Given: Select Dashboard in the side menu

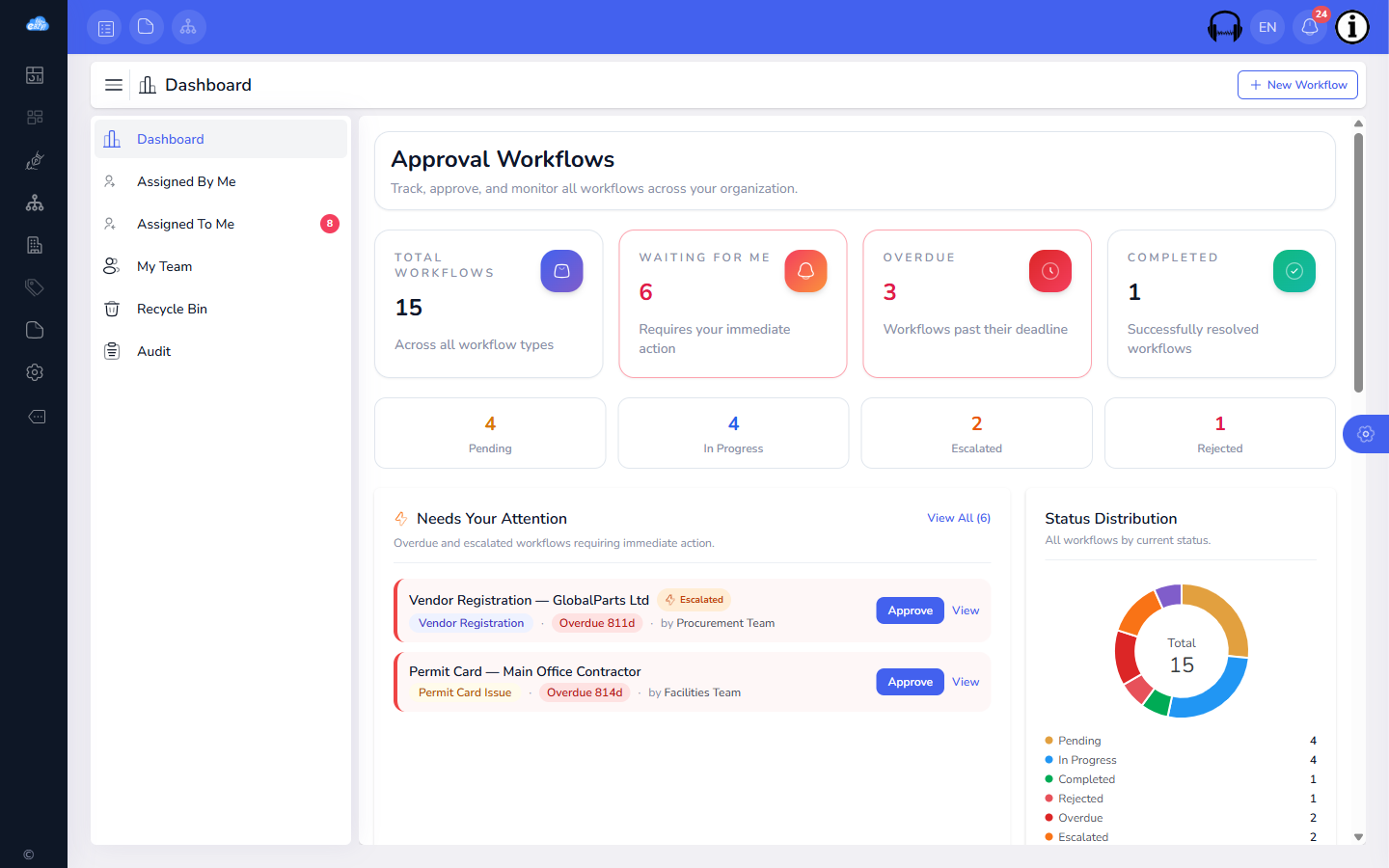Looking at the screenshot, I should coord(221,139).
